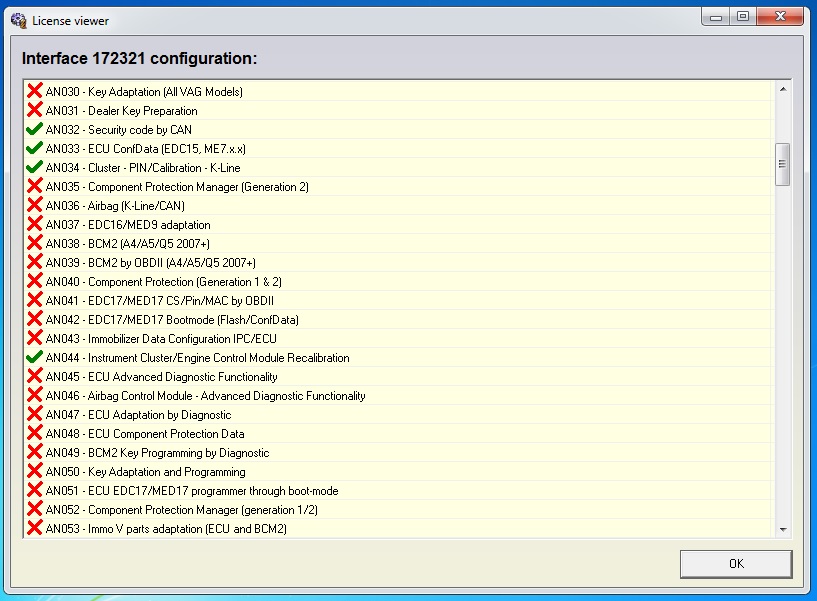Click the red X beside AN035 Component Protection

[34, 187]
